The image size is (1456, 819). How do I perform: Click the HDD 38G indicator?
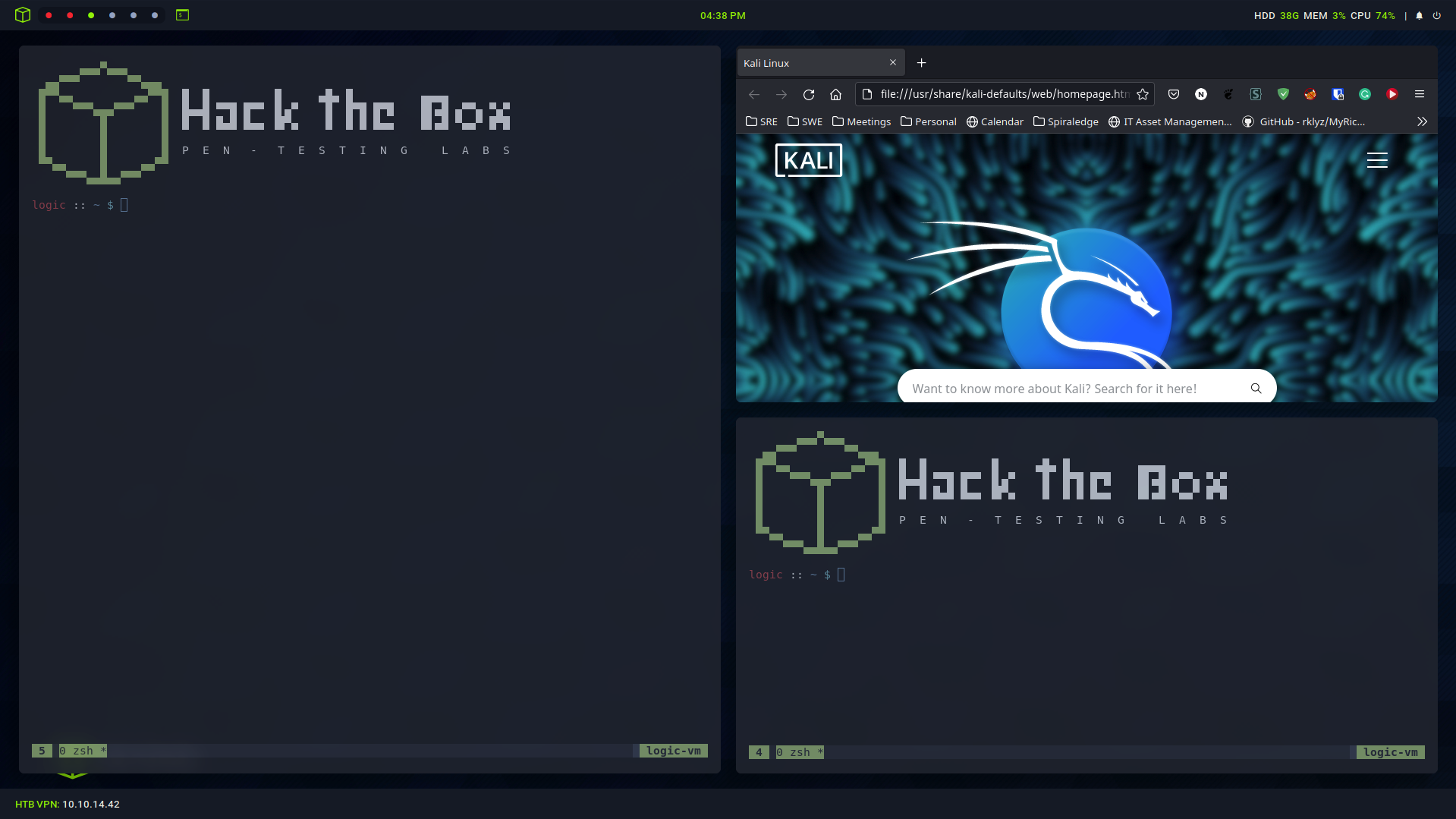1276,15
